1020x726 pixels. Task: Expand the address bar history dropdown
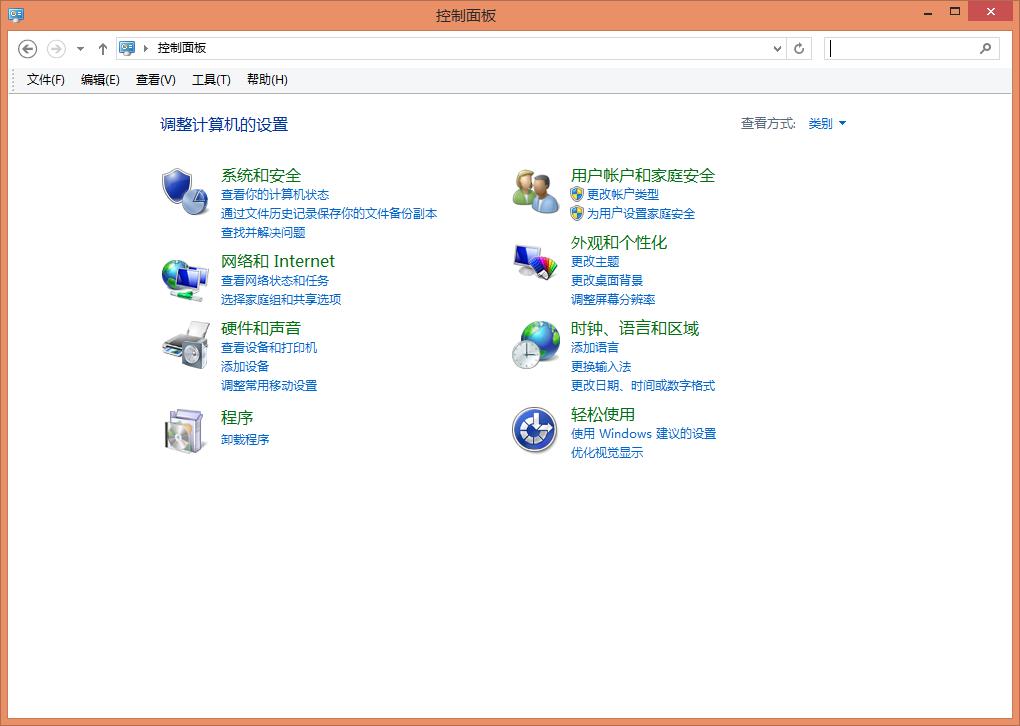(x=777, y=47)
